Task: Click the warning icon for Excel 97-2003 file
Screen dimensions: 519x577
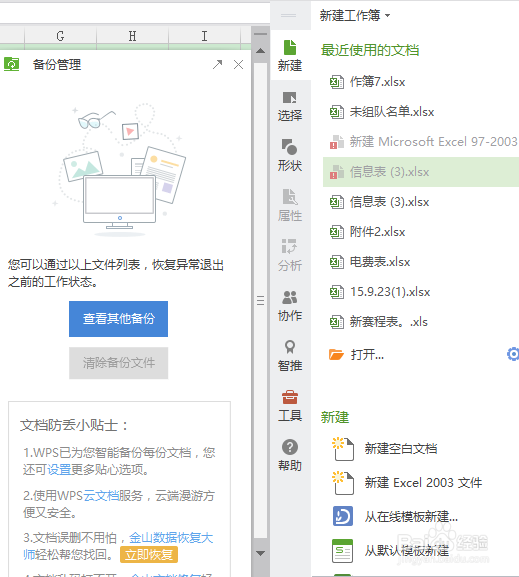Action: point(336,142)
